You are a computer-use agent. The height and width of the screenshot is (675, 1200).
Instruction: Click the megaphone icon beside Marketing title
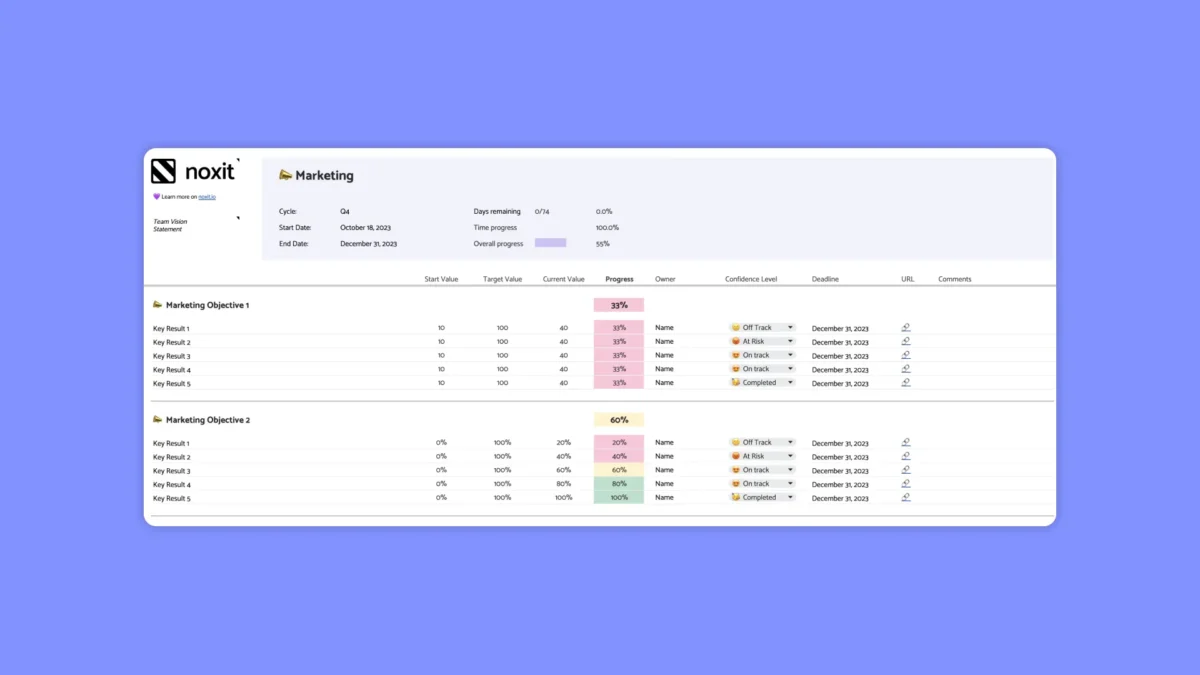point(285,175)
